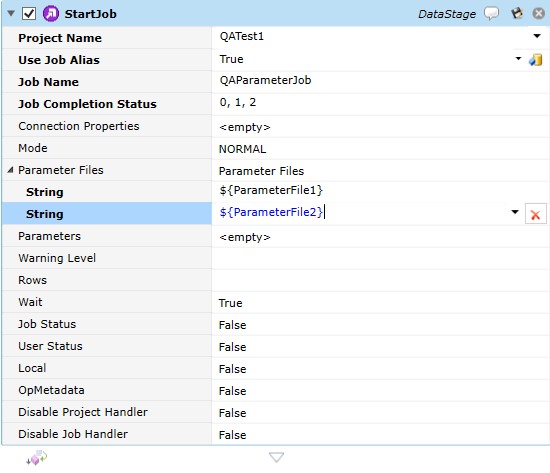Collapse the StartJob action header arrow
550x473 pixels.
pos(11,14)
